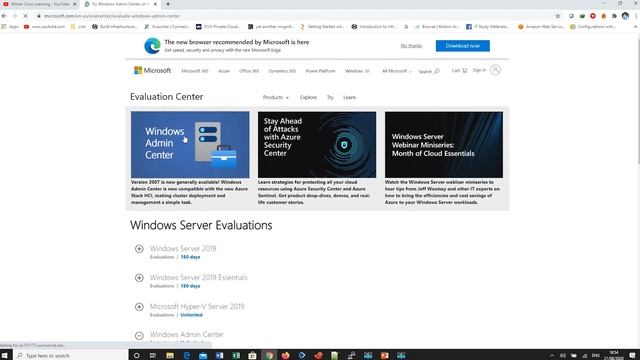
Task: Bookmark this page with the star icon
Action: click(x=558, y=16)
